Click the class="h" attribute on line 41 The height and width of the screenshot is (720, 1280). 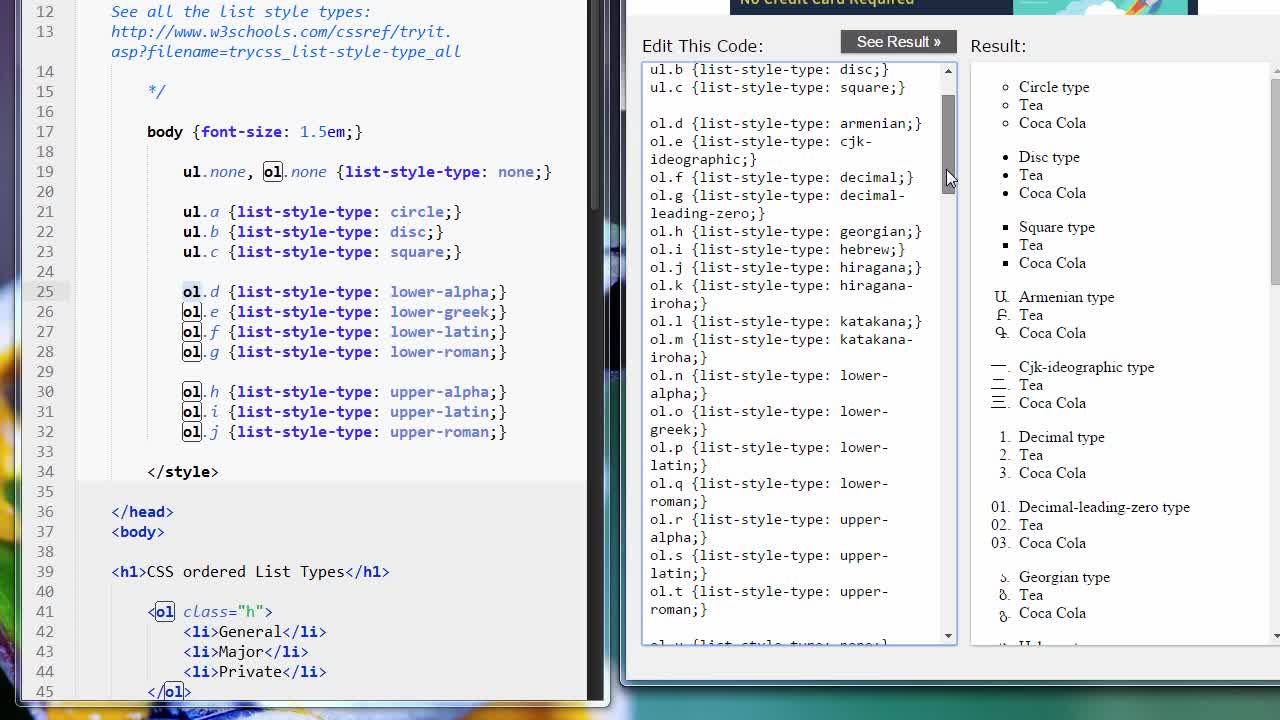(223, 612)
